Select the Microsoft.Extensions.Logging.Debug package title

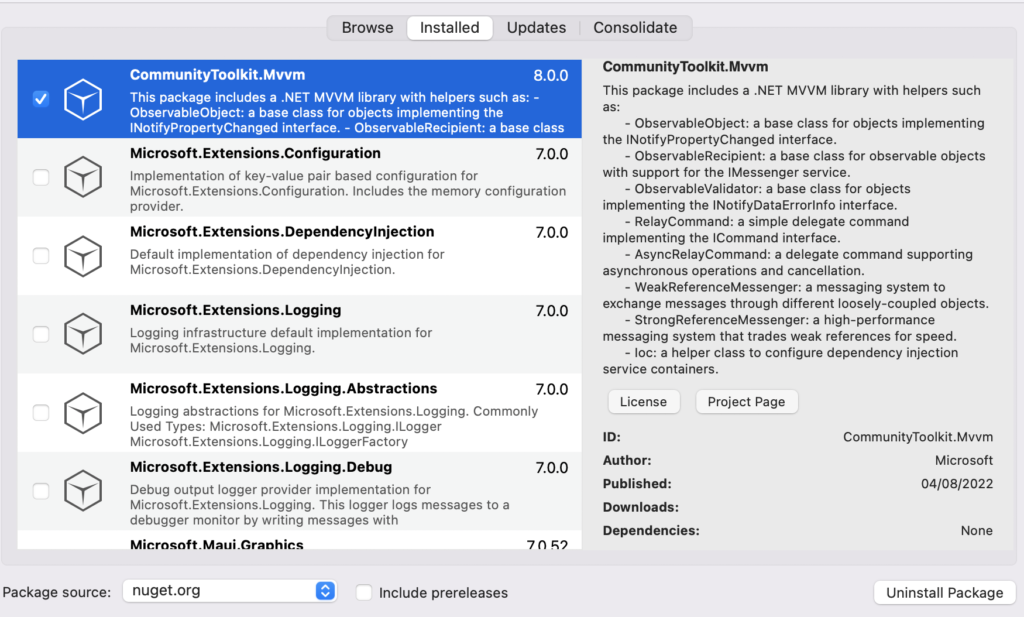pyautogui.click(x=261, y=467)
